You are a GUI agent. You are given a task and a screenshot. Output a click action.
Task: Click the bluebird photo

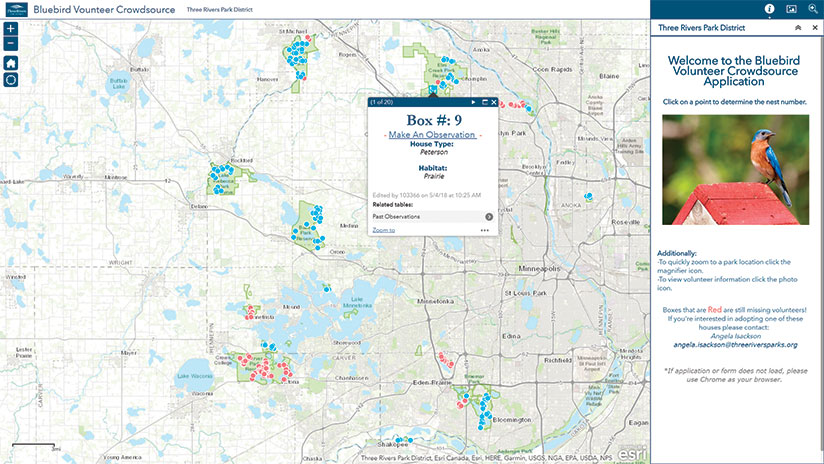click(x=735, y=170)
